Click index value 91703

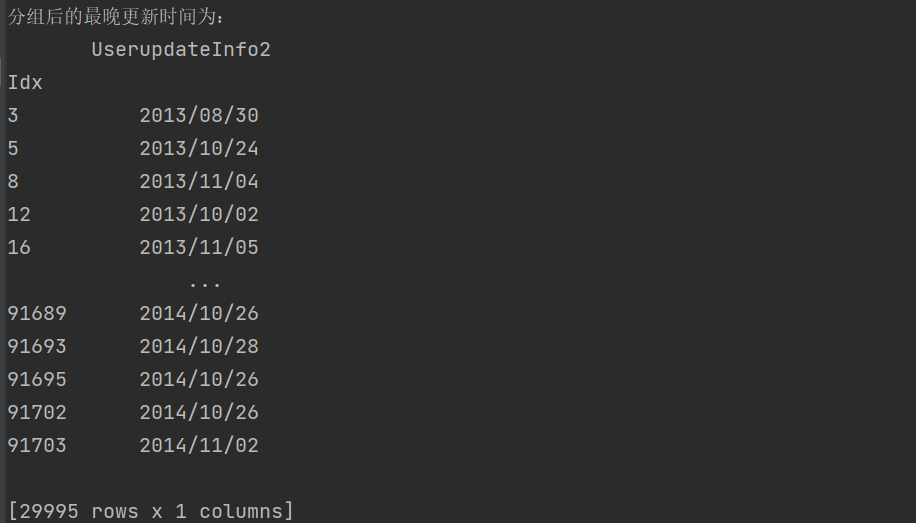(37, 445)
